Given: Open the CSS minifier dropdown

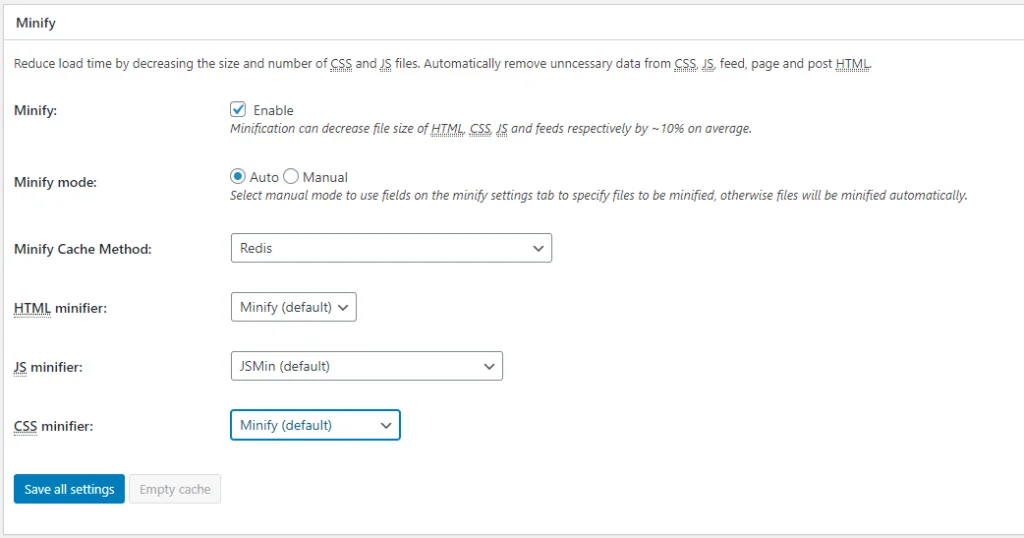Looking at the screenshot, I should 315,425.
